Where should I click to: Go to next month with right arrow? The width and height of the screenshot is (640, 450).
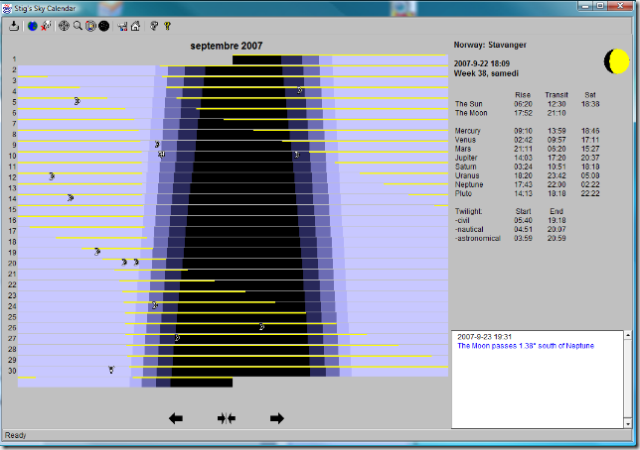(x=277, y=418)
